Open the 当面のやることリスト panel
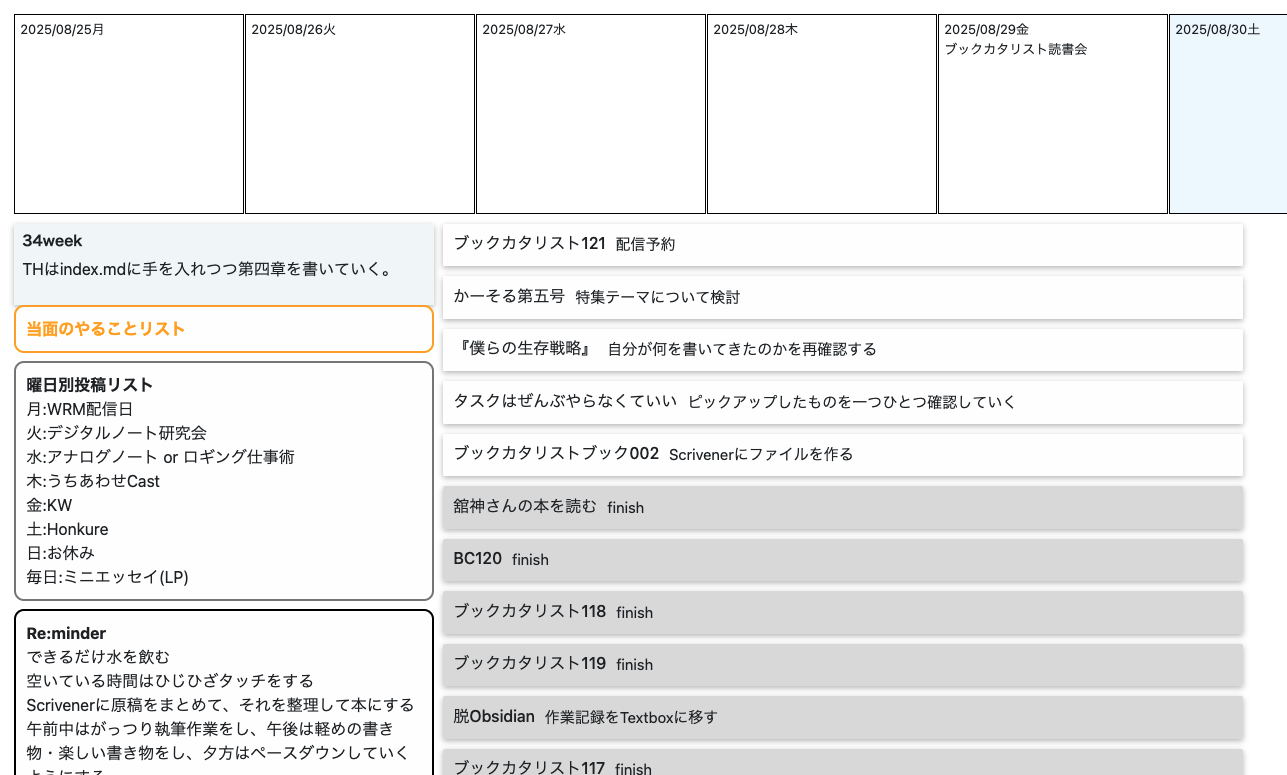Image resolution: width=1287 pixels, height=775 pixels. coord(223,329)
